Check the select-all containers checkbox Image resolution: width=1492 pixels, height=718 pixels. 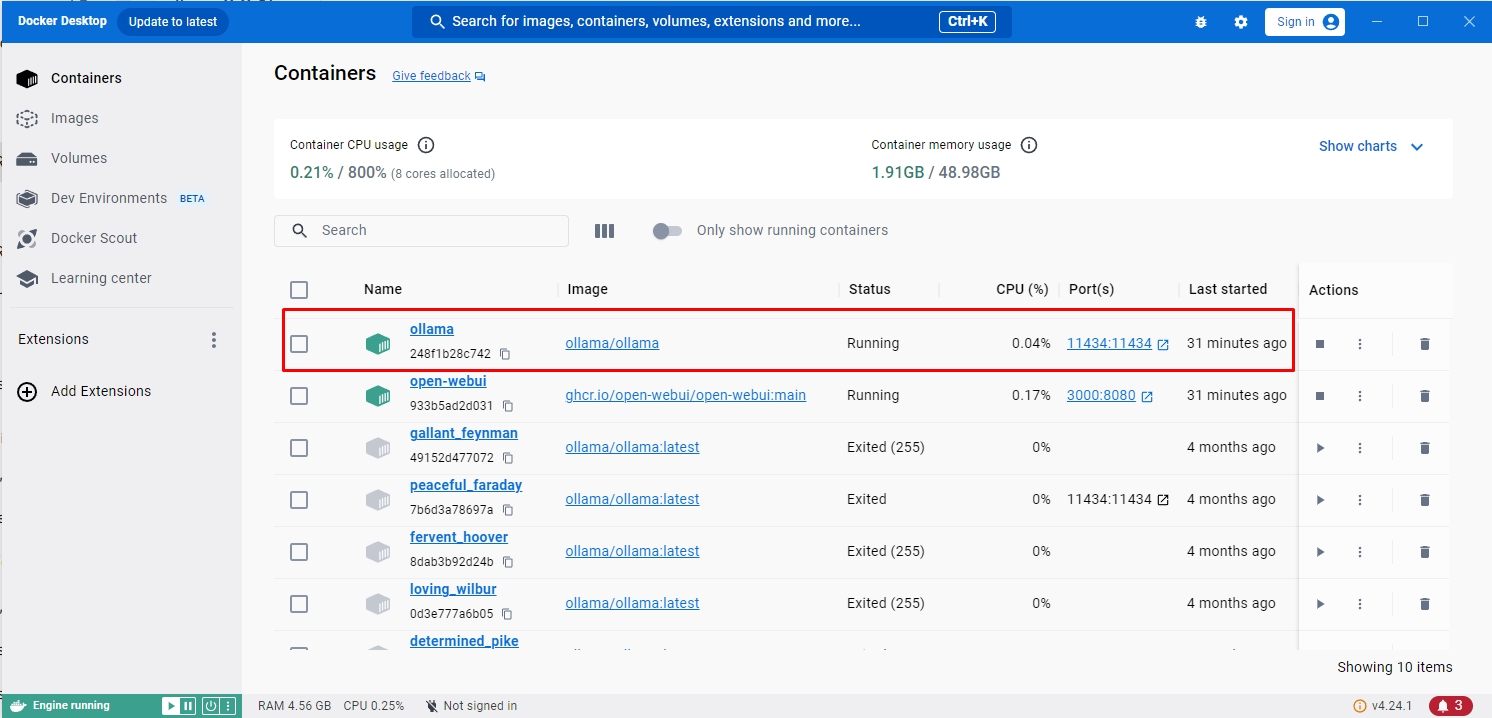[299, 290]
